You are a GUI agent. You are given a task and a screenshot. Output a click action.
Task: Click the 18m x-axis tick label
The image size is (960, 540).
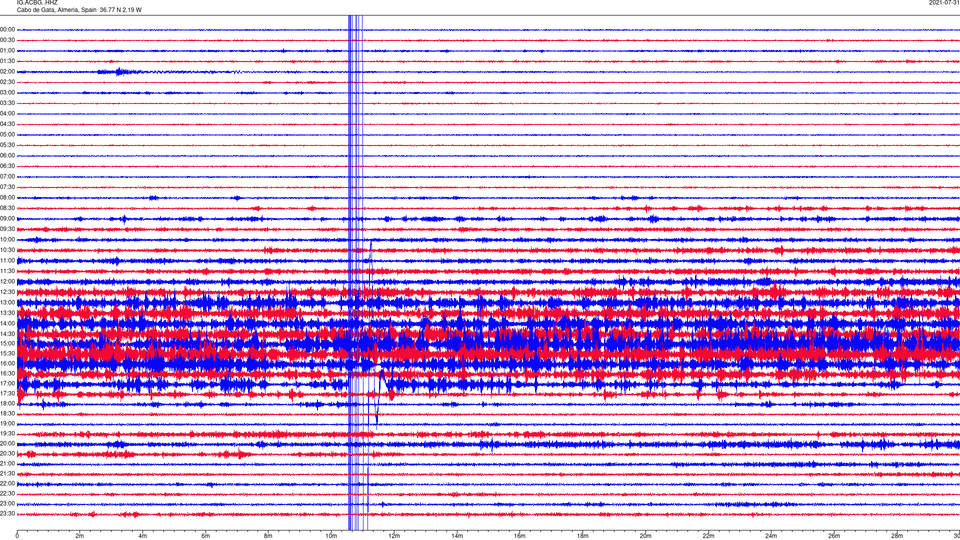point(582,536)
